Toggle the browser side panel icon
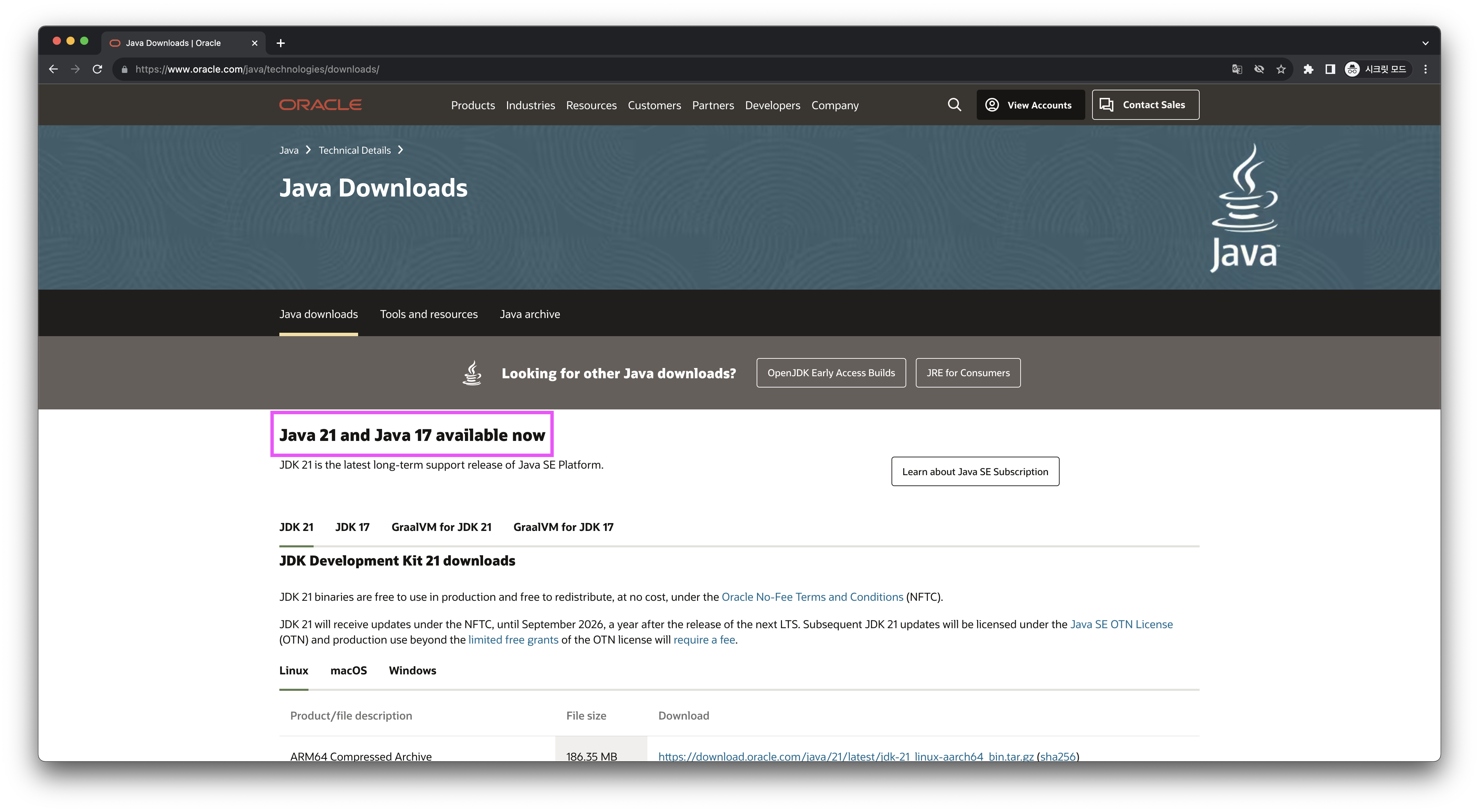This screenshot has height=812, width=1479. coord(1330,69)
